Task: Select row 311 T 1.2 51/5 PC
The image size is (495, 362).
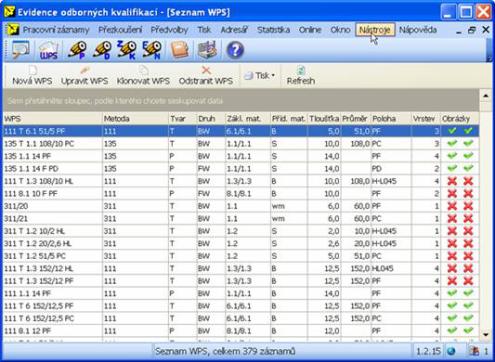Action: click(x=241, y=256)
